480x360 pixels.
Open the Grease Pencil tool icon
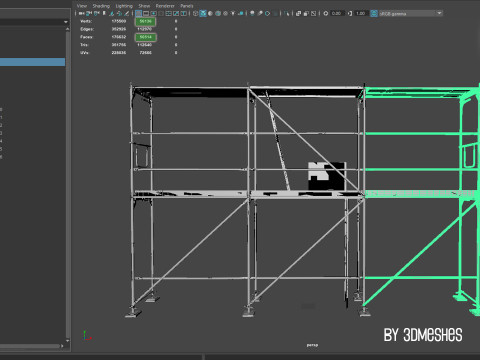[x=127, y=13]
